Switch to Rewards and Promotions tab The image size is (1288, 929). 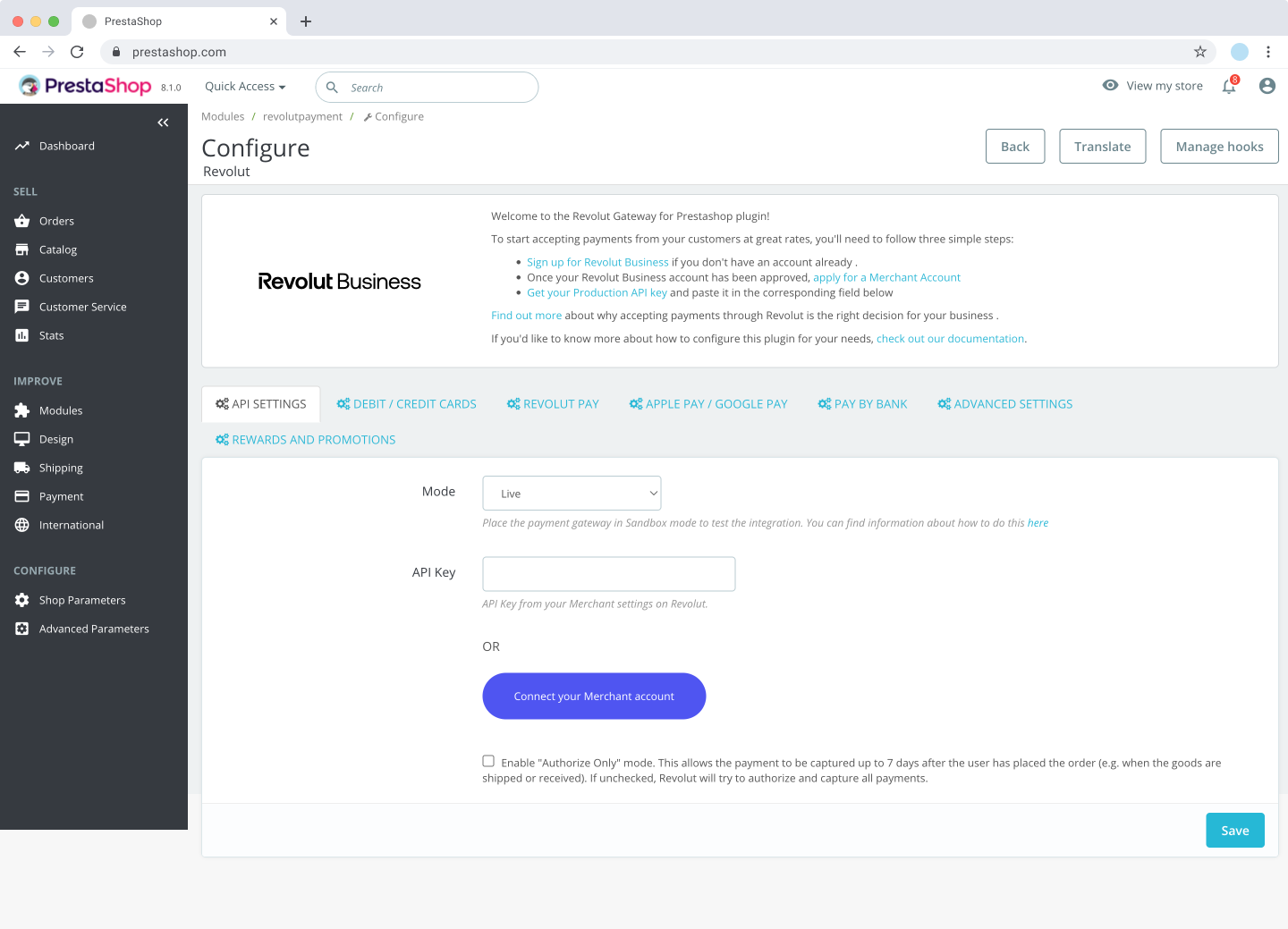[306, 440]
